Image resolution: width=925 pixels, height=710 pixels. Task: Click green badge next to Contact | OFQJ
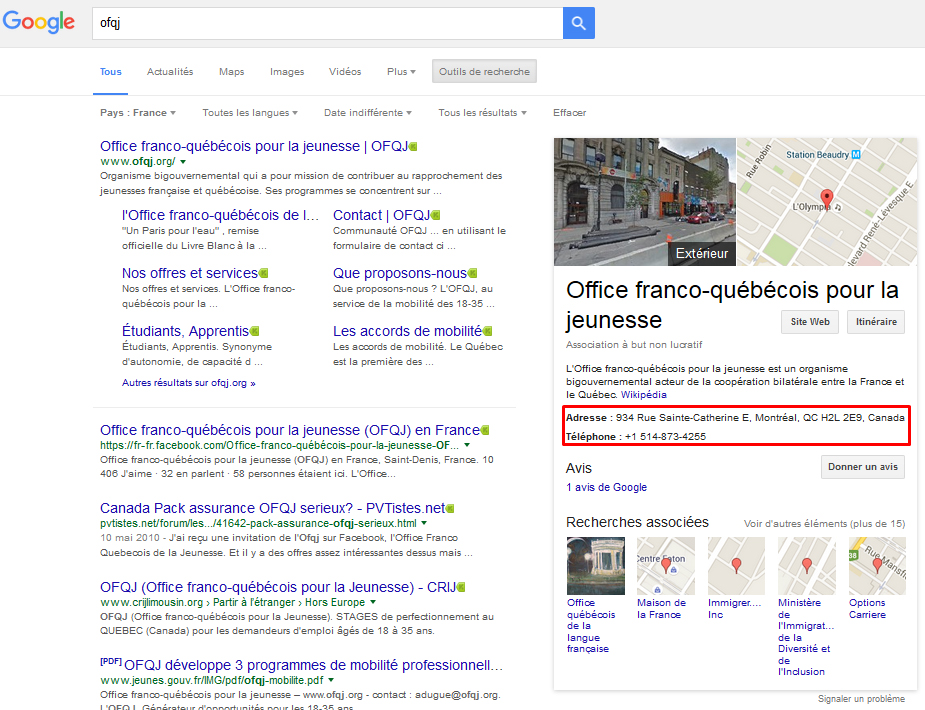[x=435, y=215]
